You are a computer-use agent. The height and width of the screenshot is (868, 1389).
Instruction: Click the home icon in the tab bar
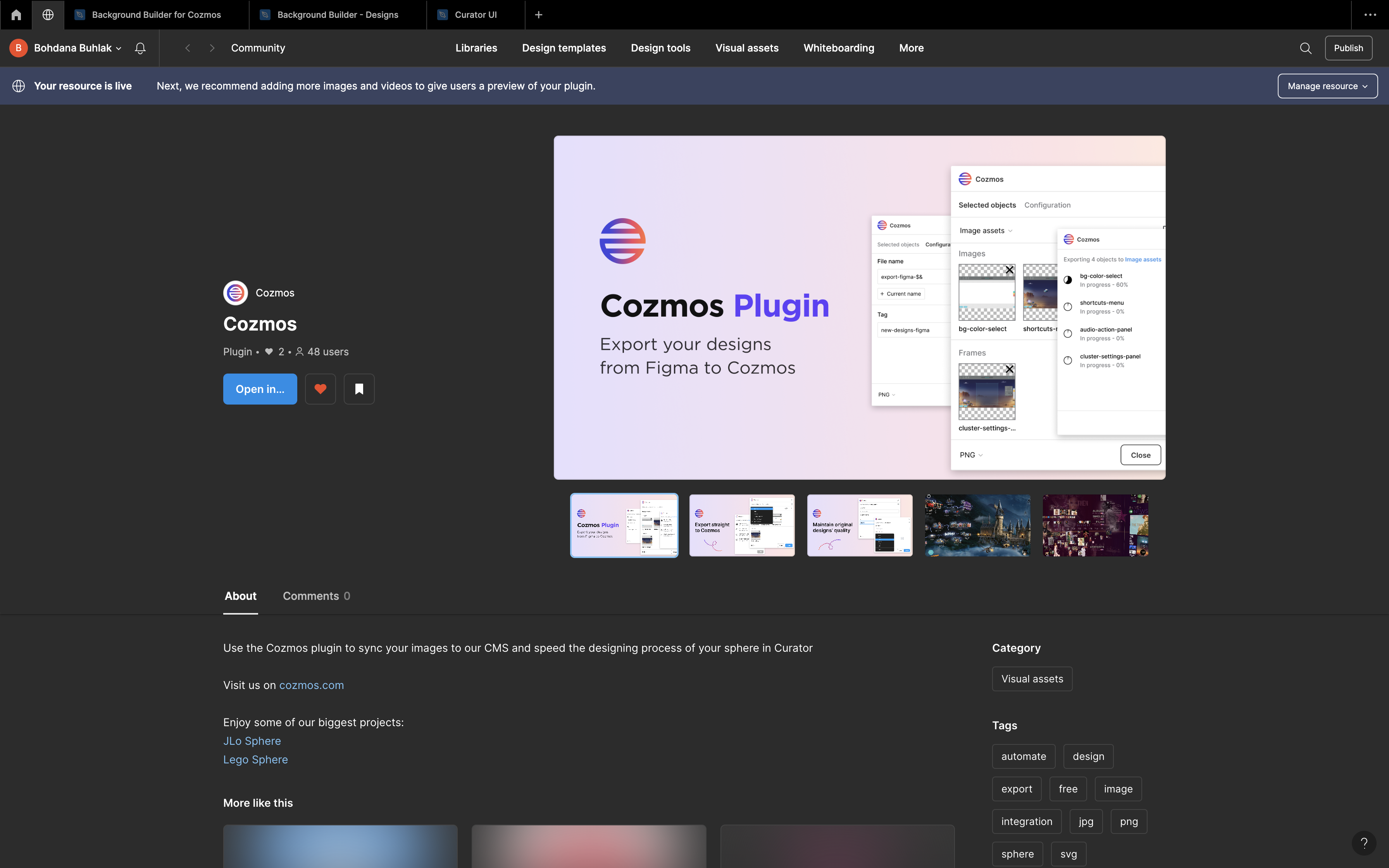coord(16,15)
